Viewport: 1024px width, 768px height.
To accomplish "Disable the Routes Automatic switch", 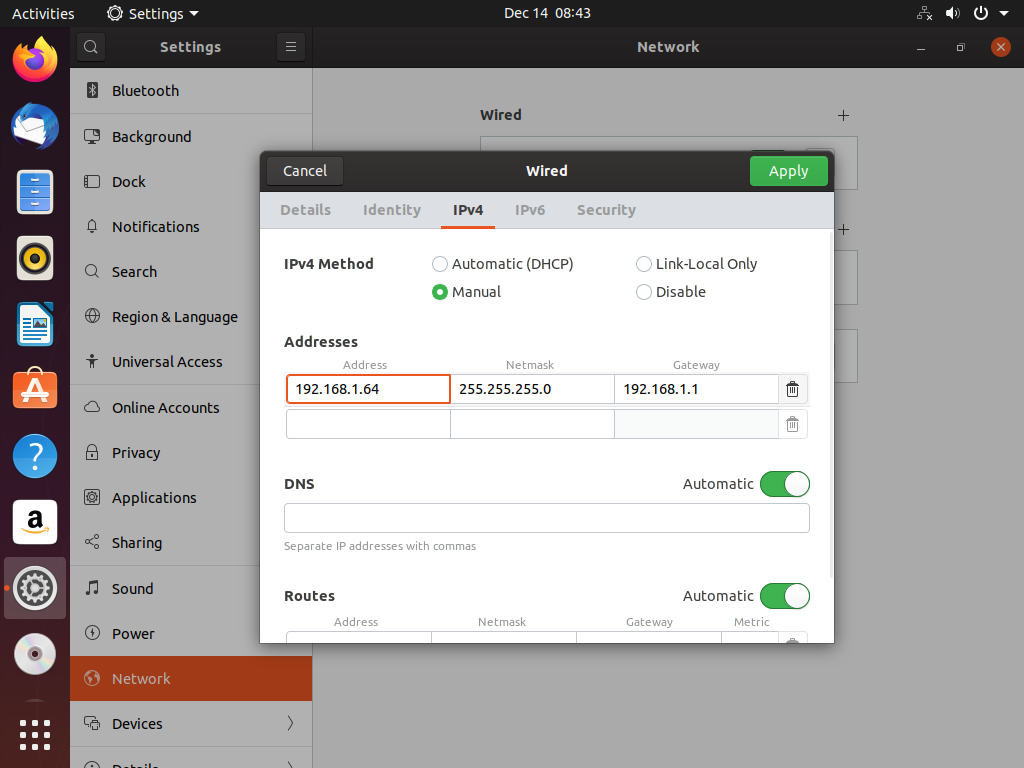I will click(x=784, y=596).
